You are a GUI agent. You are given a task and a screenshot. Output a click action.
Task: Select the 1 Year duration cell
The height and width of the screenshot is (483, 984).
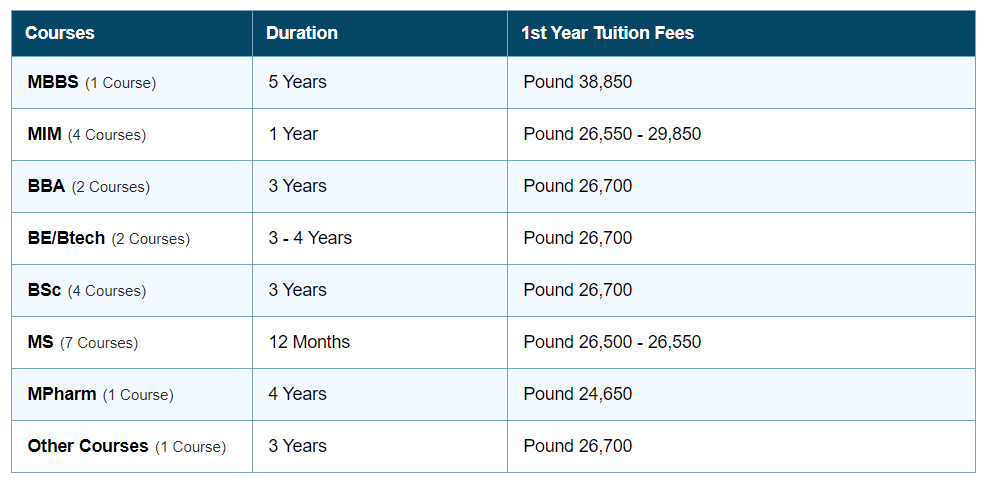point(293,134)
